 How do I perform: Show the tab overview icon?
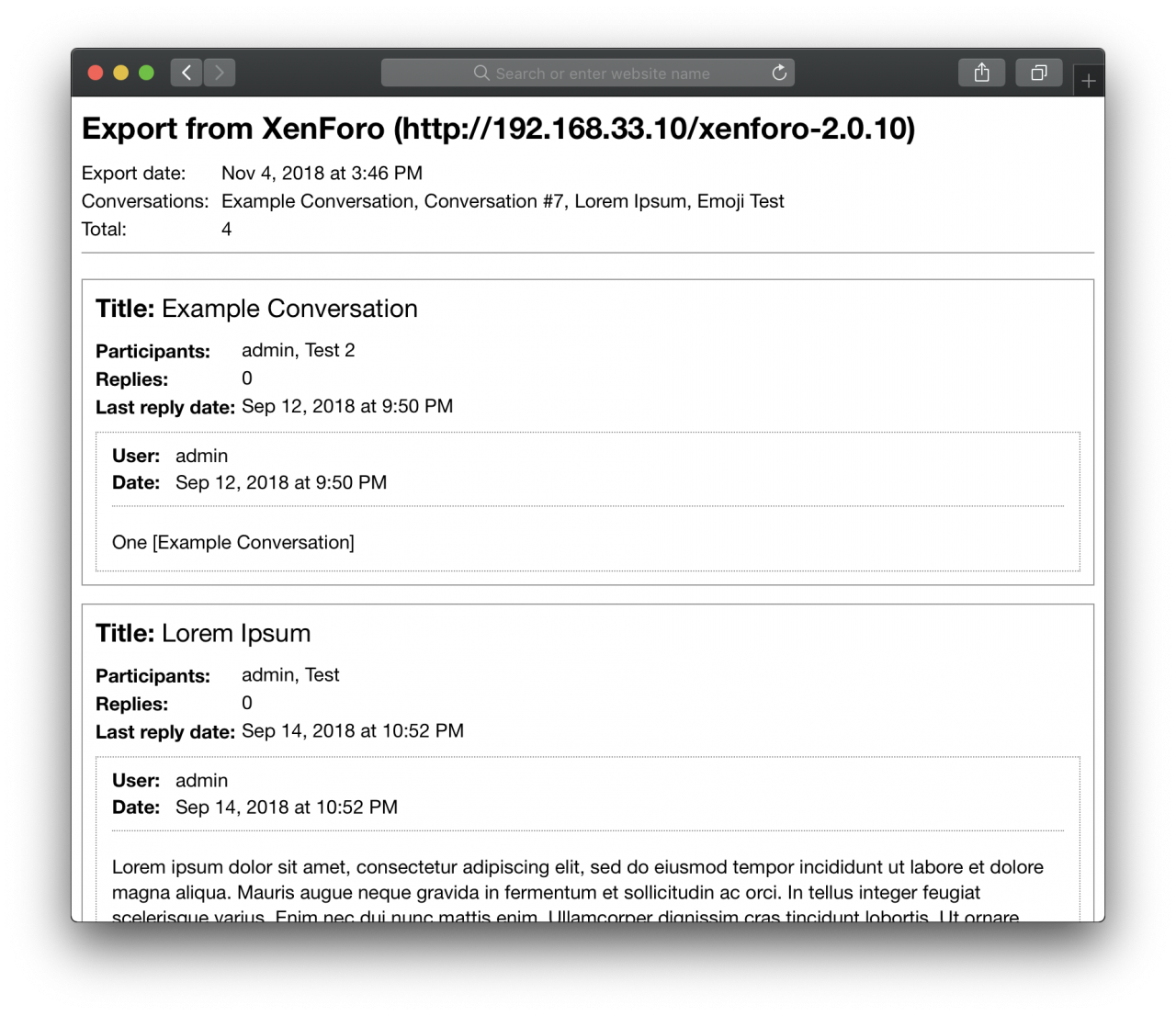[1038, 73]
